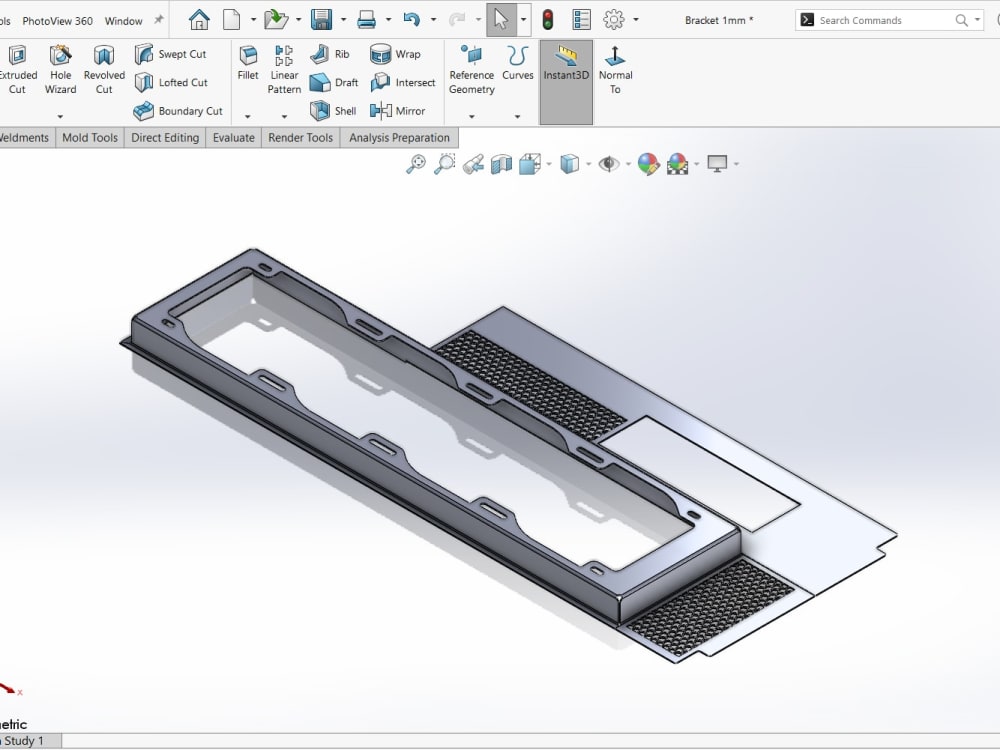Use the Wrap feature
Image resolution: width=1000 pixels, height=750 pixels.
395,54
